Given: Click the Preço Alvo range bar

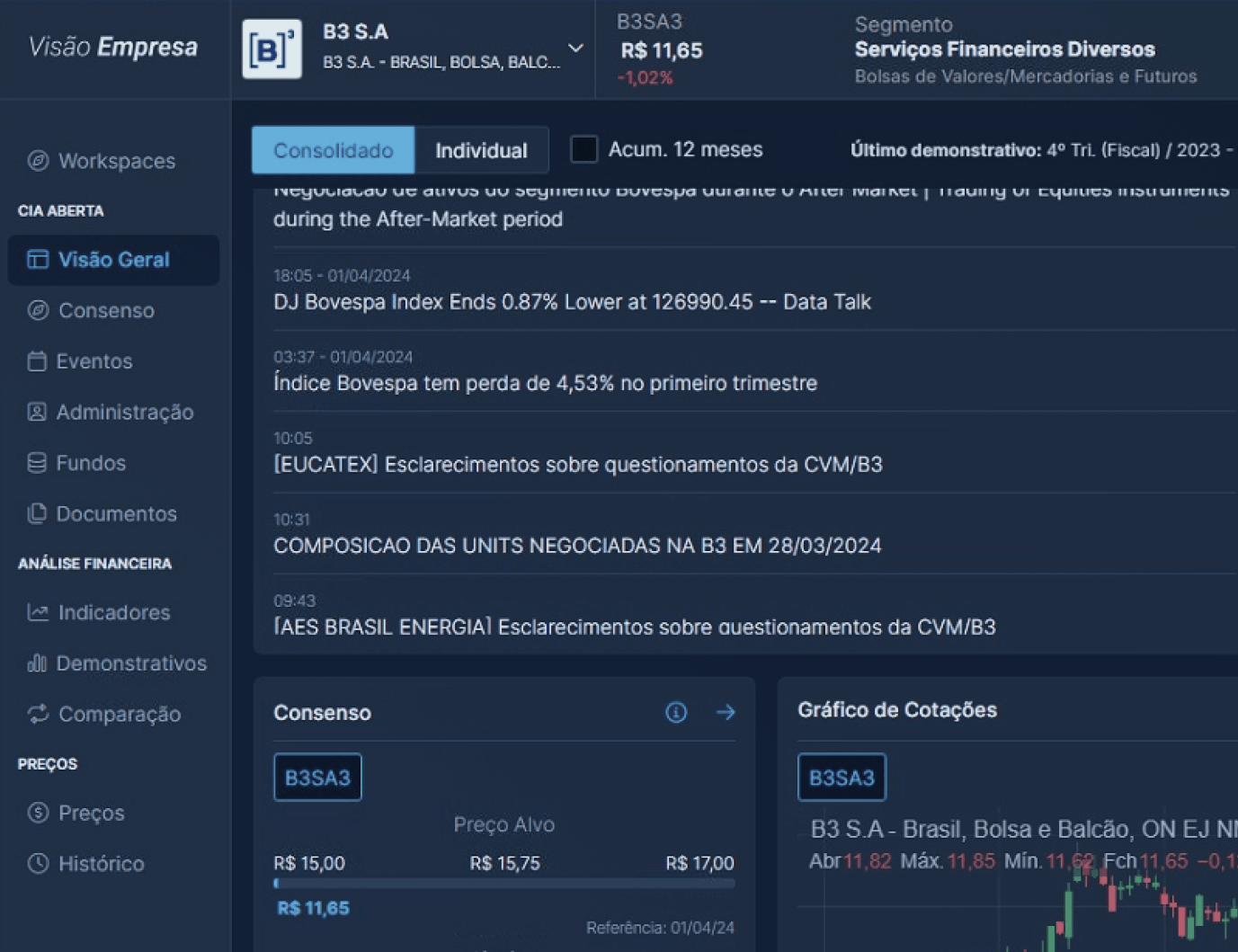Looking at the screenshot, I should [x=503, y=884].
